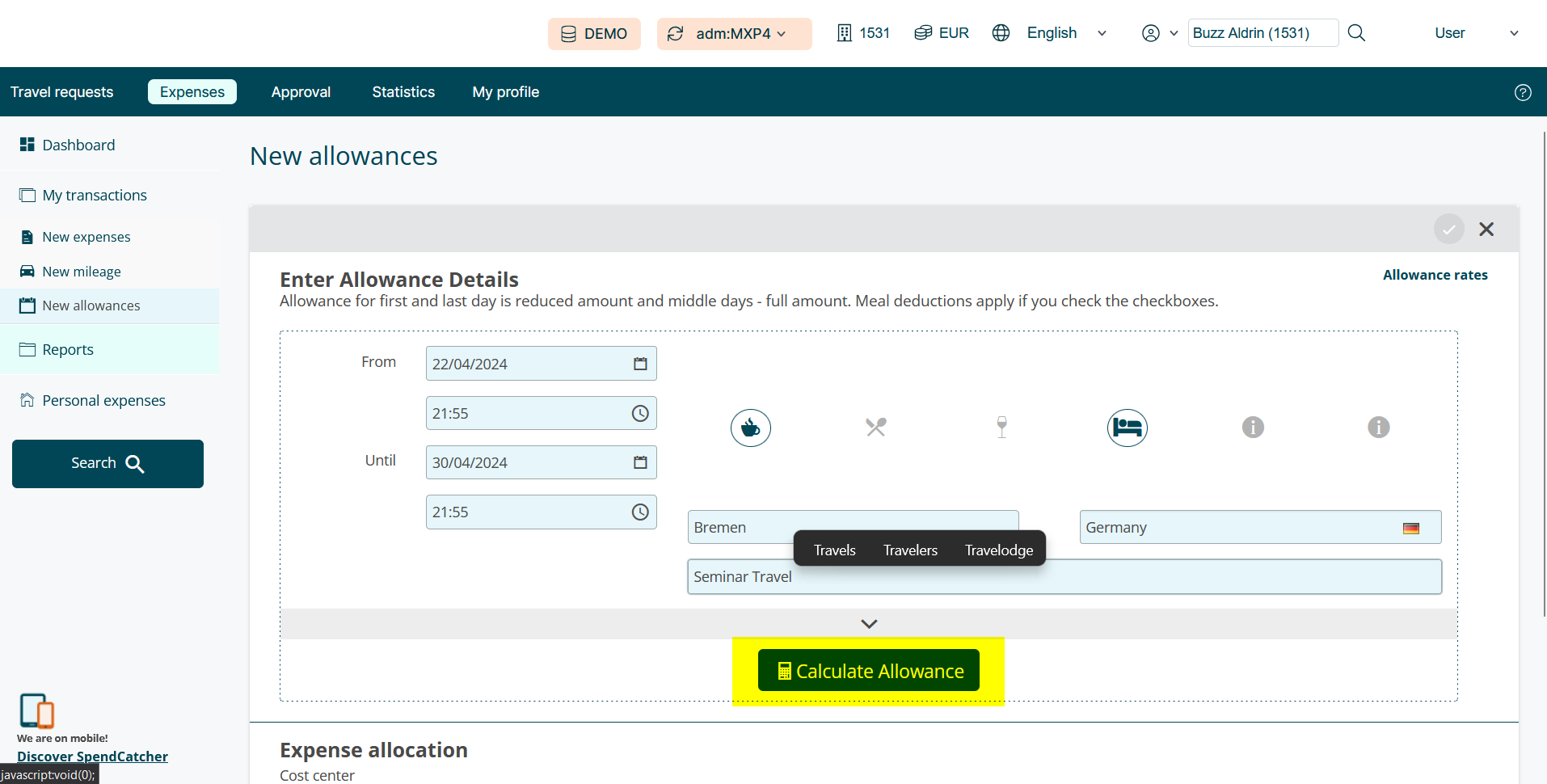Screen dimensions: 1547x784
Task: Click the DEMO database badge
Action: pos(594,34)
